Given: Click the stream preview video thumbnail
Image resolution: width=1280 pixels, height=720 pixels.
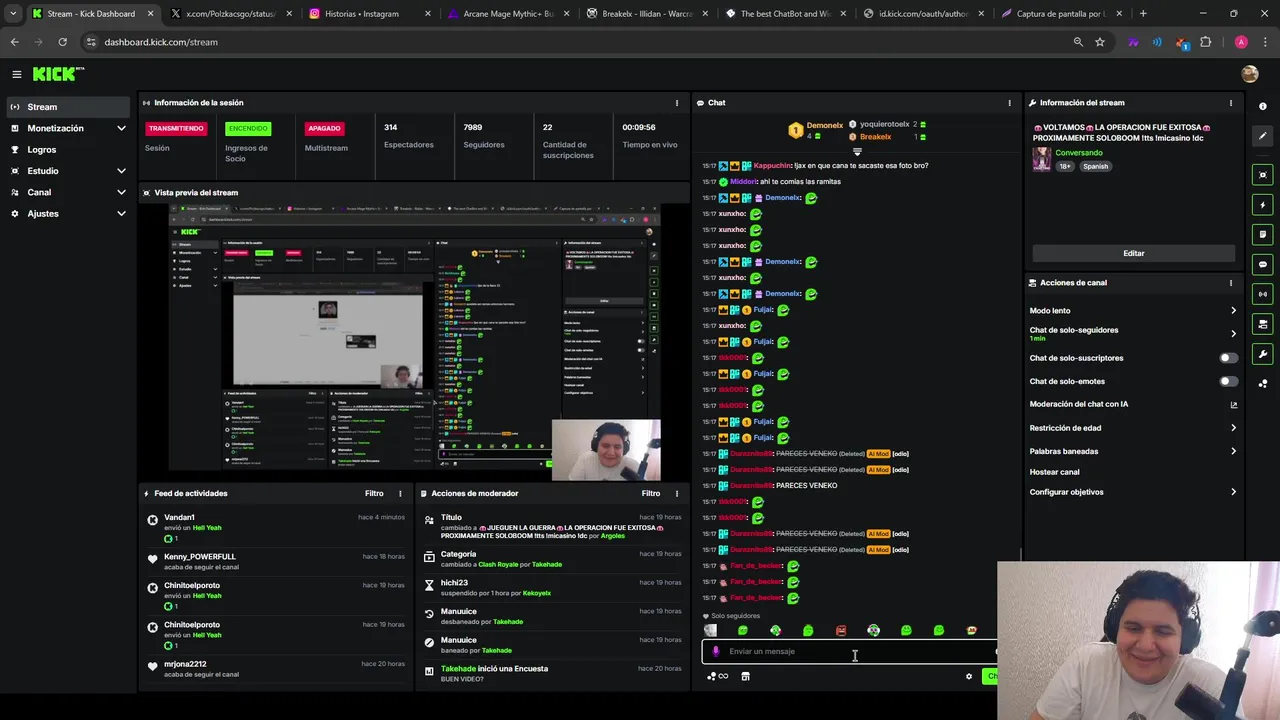Looking at the screenshot, I should pyautogui.click(x=414, y=343).
